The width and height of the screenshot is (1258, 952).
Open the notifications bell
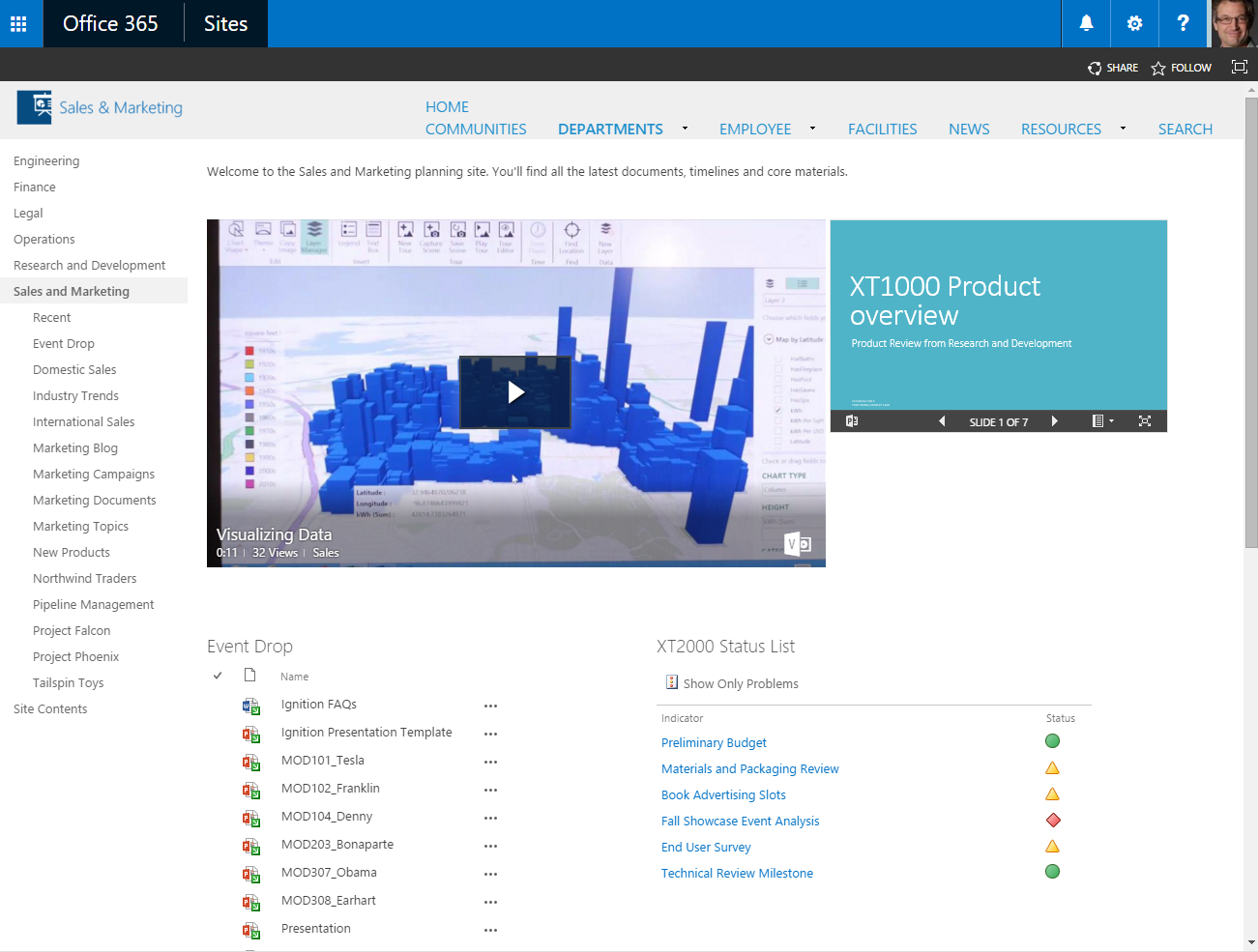pyautogui.click(x=1086, y=24)
